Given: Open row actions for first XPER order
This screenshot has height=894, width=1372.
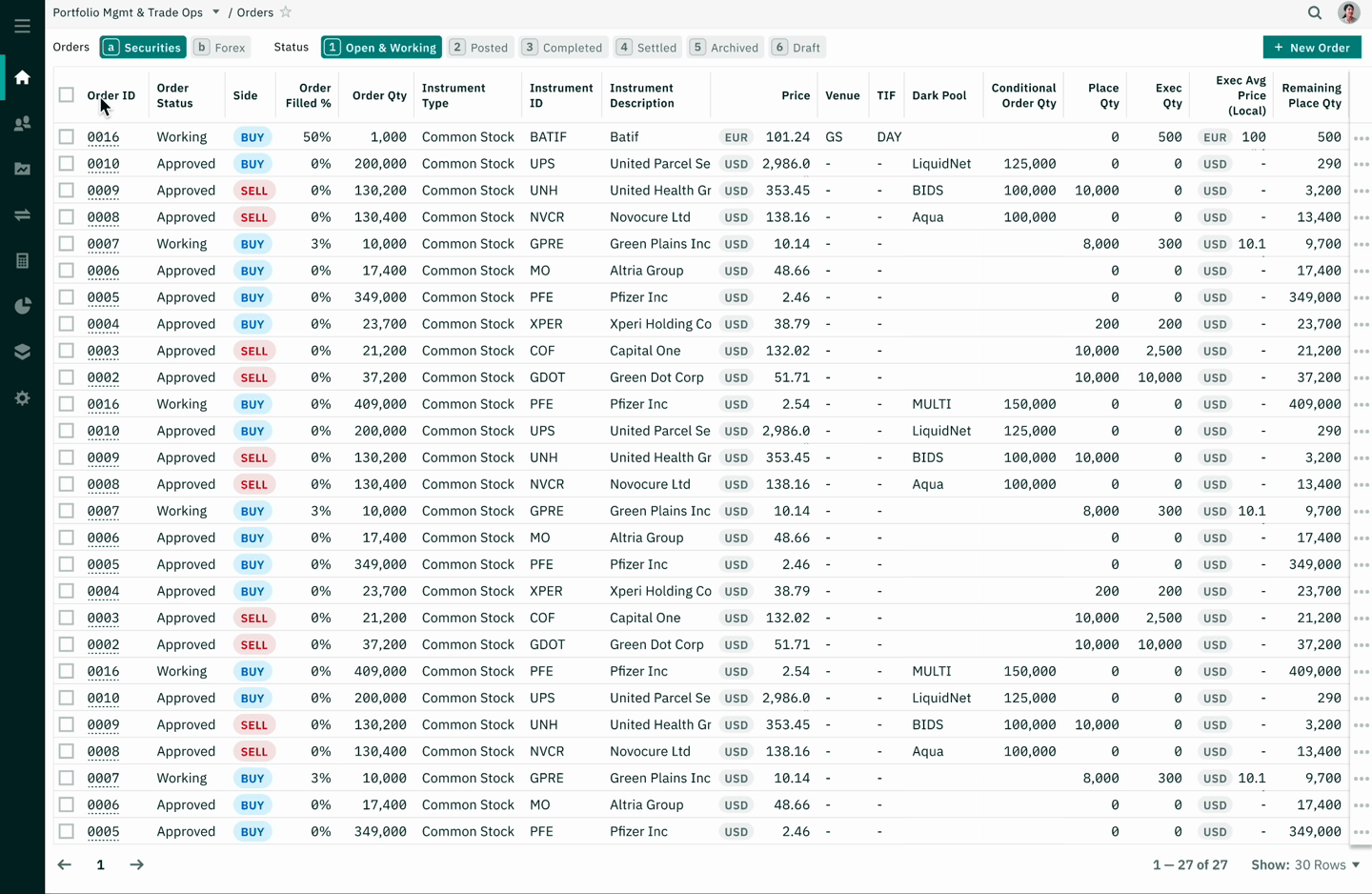Looking at the screenshot, I should (x=1361, y=325).
